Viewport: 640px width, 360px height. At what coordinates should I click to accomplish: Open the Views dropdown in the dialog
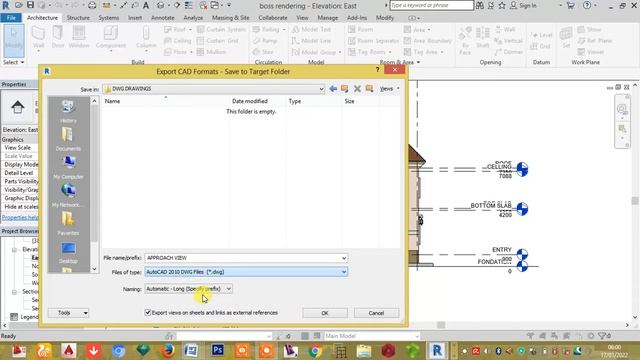pyautogui.click(x=389, y=89)
